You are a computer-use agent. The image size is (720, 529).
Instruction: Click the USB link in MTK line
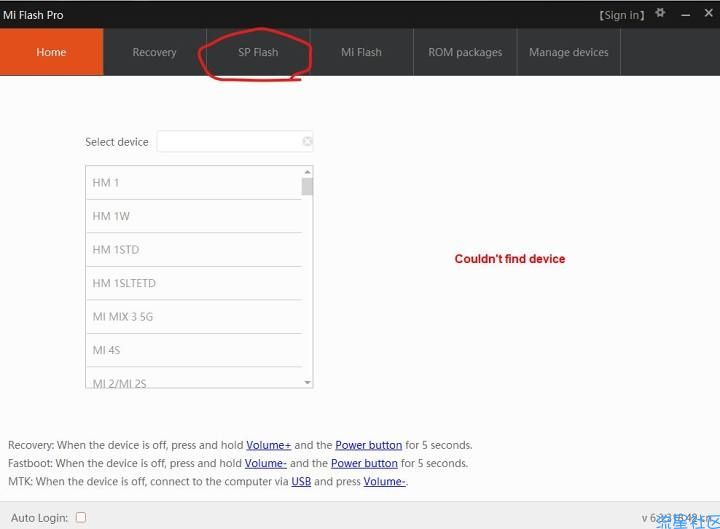pyautogui.click(x=301, y=481)
